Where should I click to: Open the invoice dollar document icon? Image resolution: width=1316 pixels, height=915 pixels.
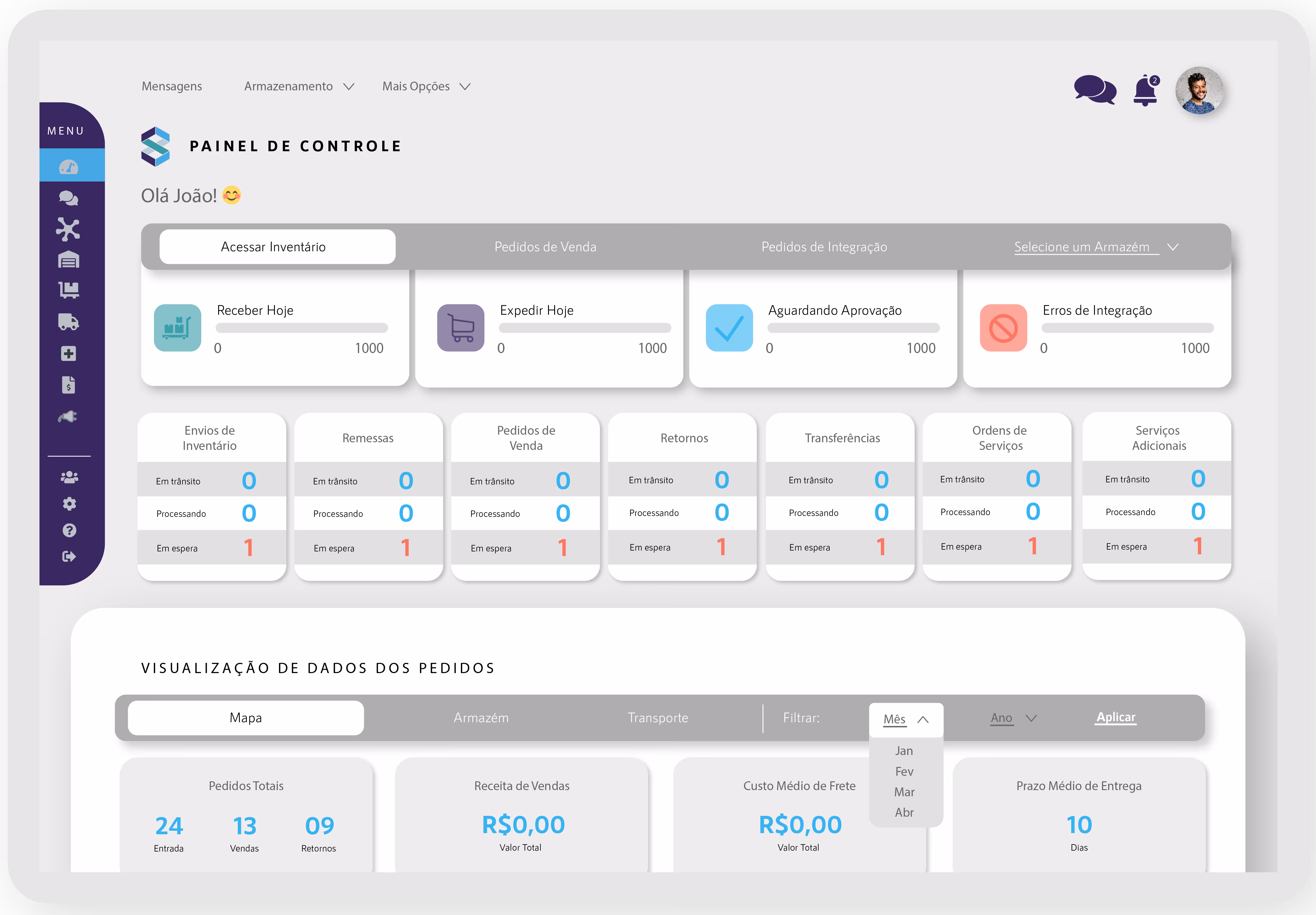click(69, 385)
